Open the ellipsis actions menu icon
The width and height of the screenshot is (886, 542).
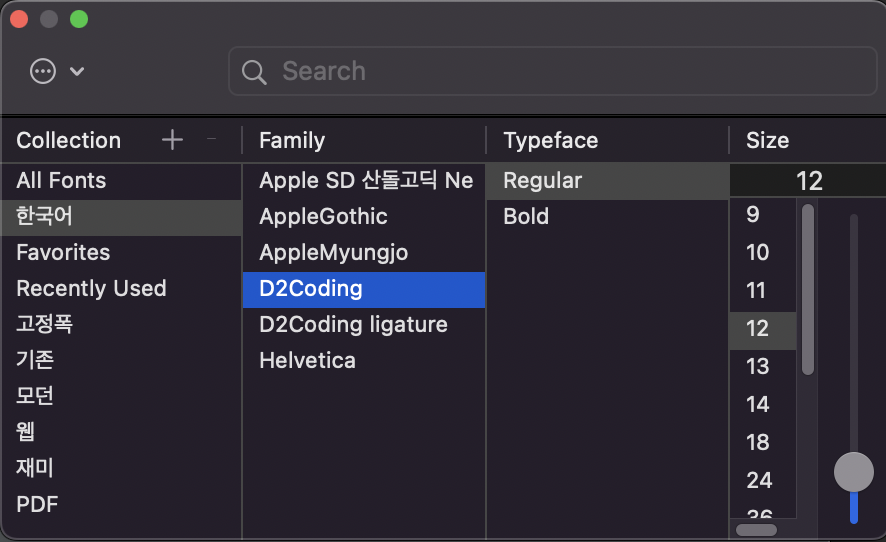pos(43,71)
